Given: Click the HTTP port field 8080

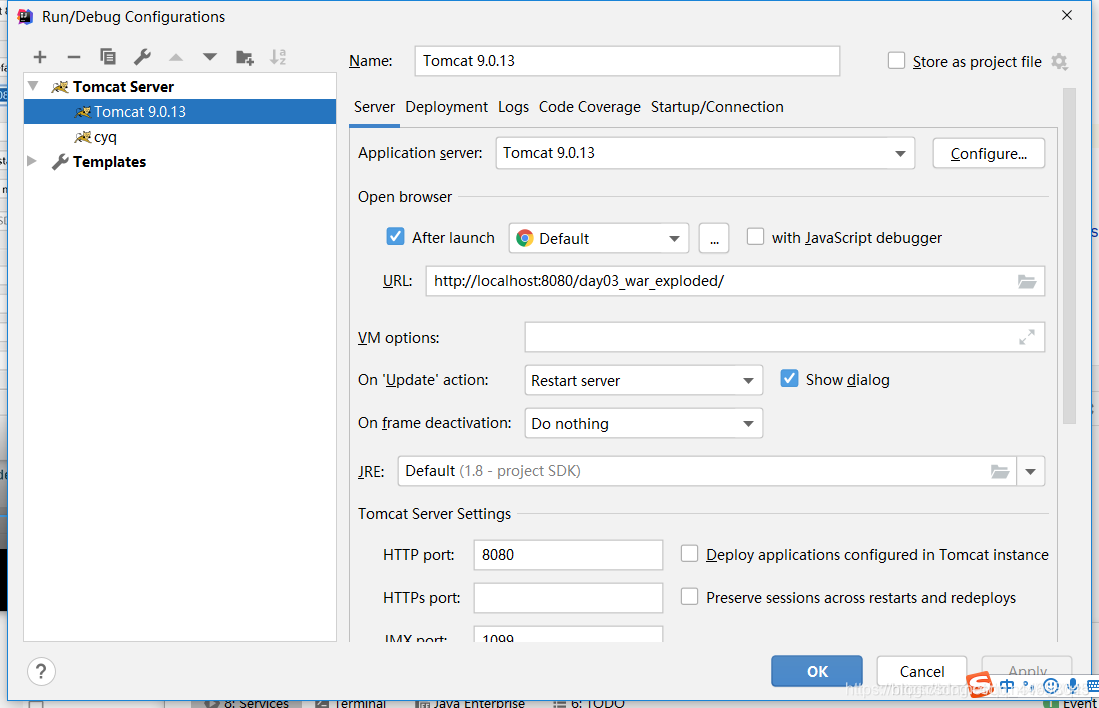Looking at the screenshot, I should click(x=568, y=555).
